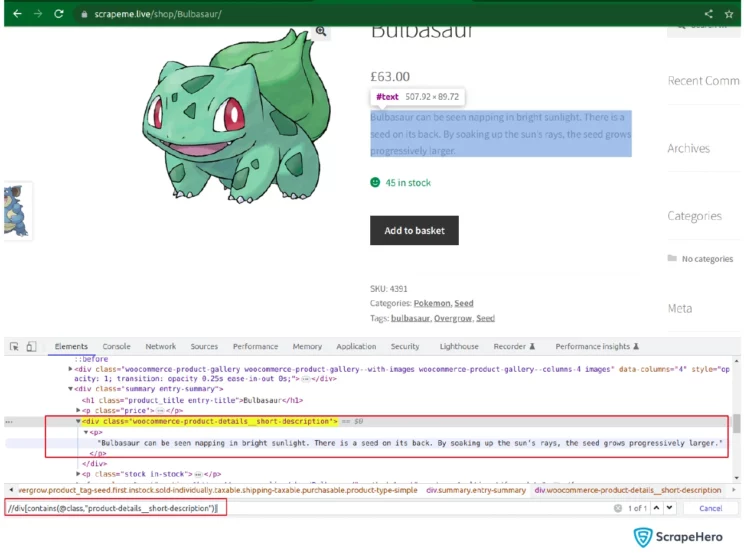
Task: Open the Overgrow tag link
Action: click(x=453, y=318)
